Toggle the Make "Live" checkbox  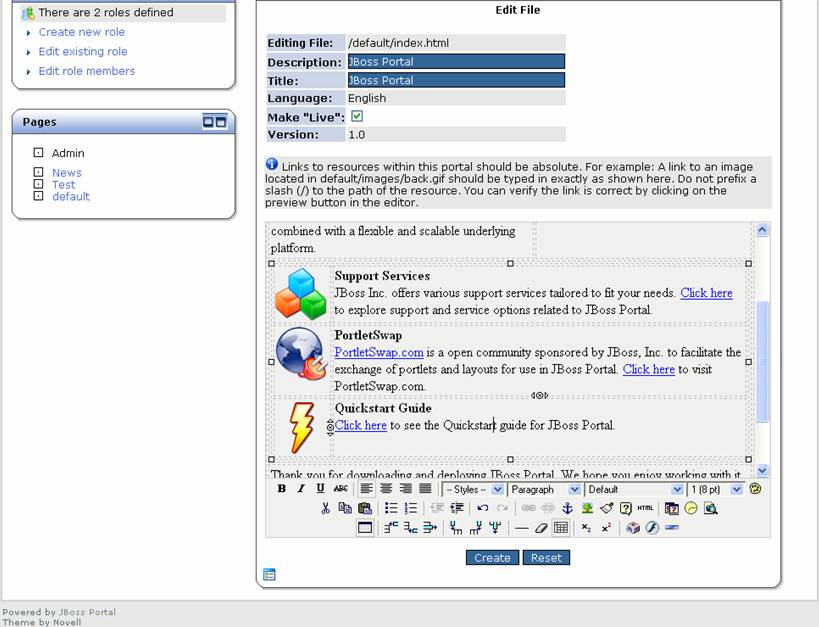[x=357, y=116]
